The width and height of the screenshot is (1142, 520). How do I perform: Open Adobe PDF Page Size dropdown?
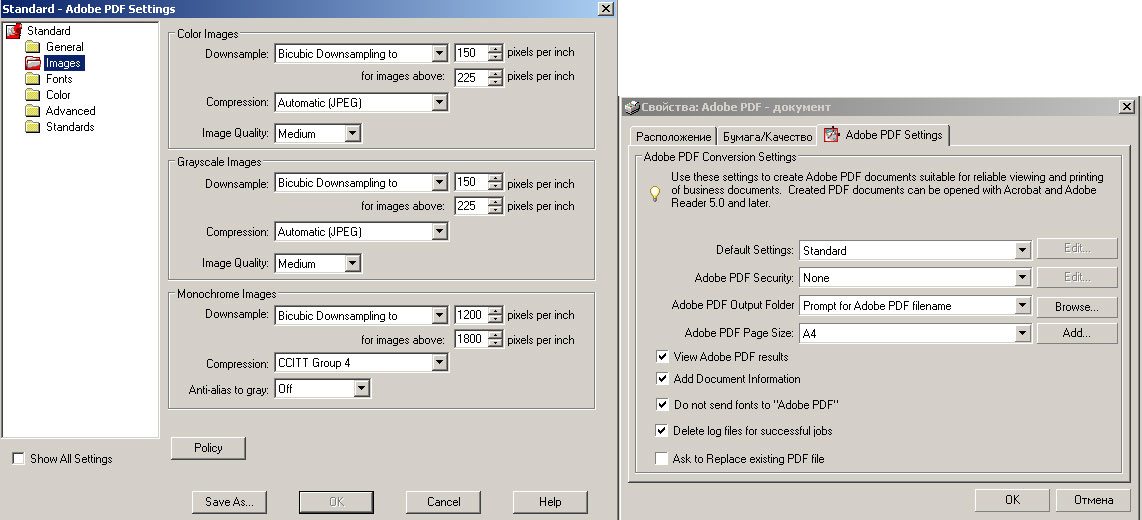click(x=1023, y=334)
